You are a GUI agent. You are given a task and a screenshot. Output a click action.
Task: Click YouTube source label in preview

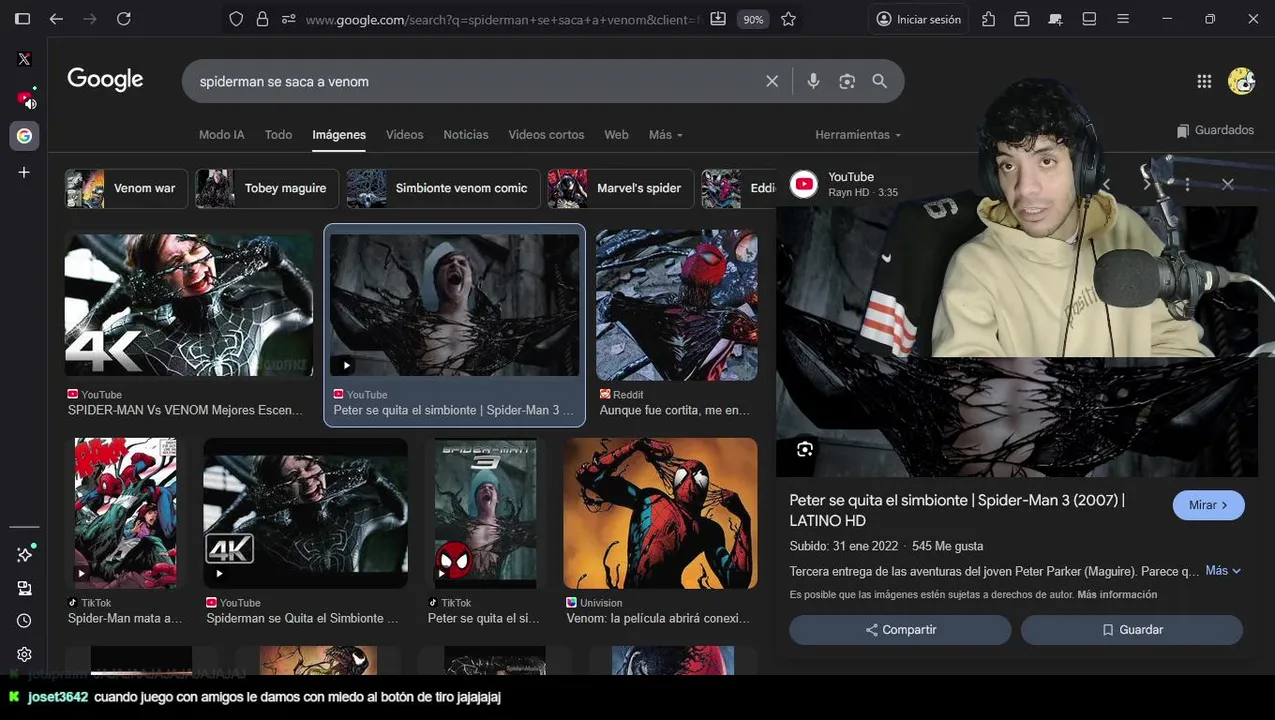pyautogui.click(x=851, y=177)
